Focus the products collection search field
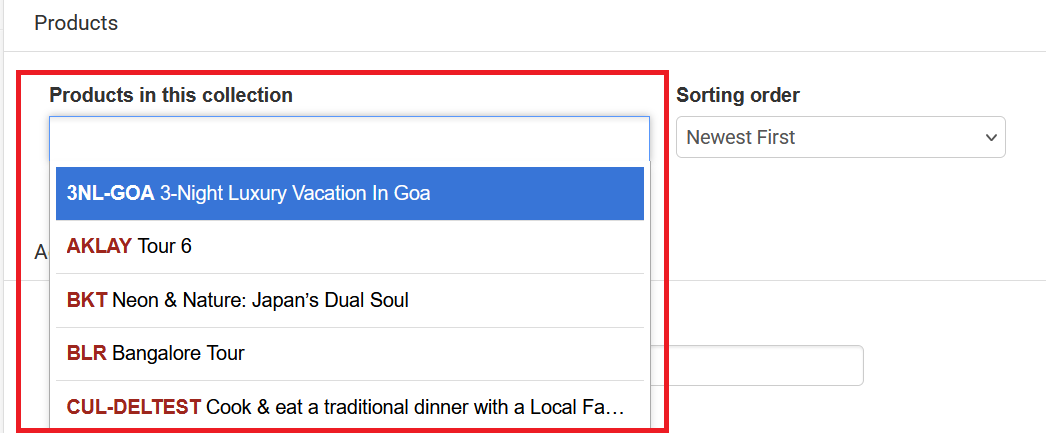Image resolution: width=1046 pixels, height=433 pixels. 349,138
